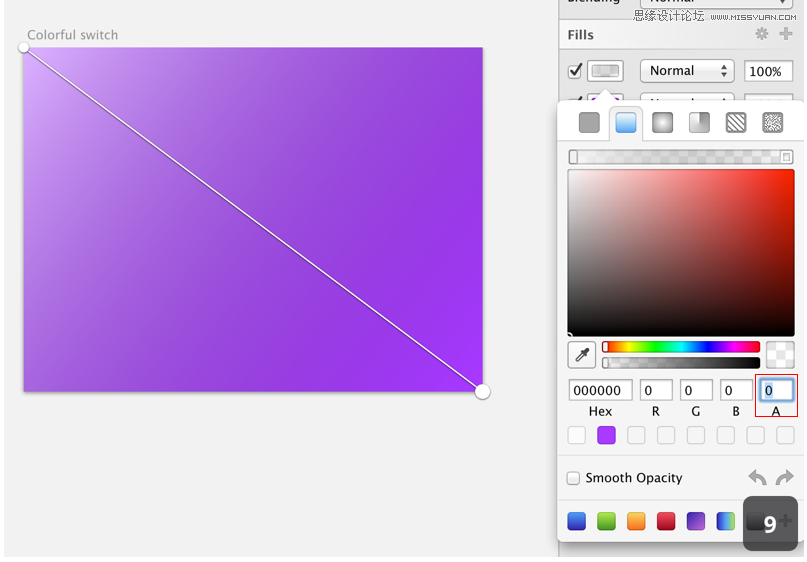Click the current color preview square

pyautogui.click(x=780, y=355)
